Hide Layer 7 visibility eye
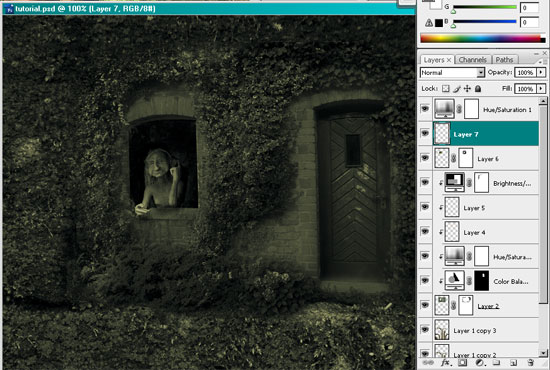Viewport: 550px width, 370px height. click(425, 133)
